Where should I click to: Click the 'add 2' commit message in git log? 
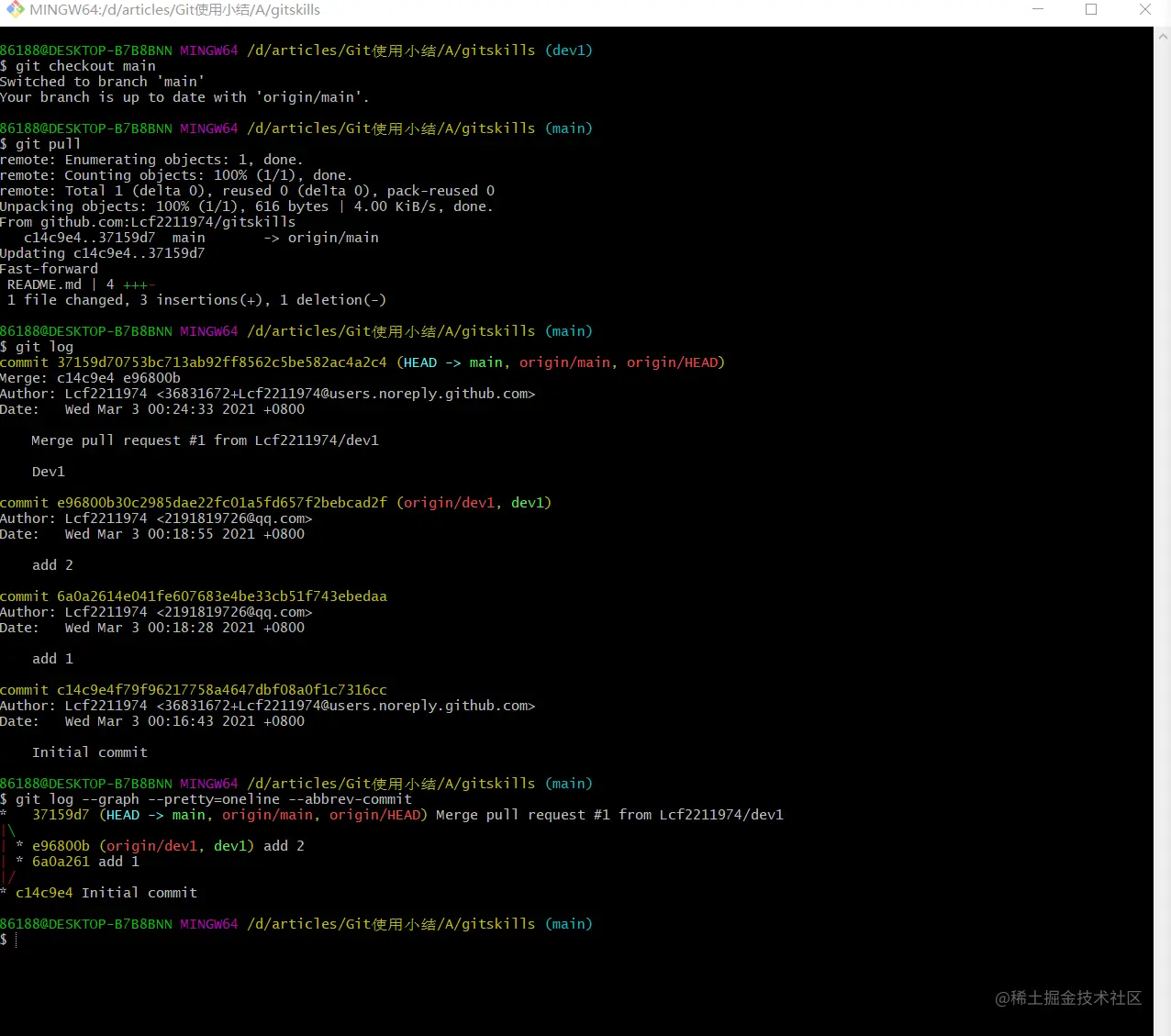52,565
